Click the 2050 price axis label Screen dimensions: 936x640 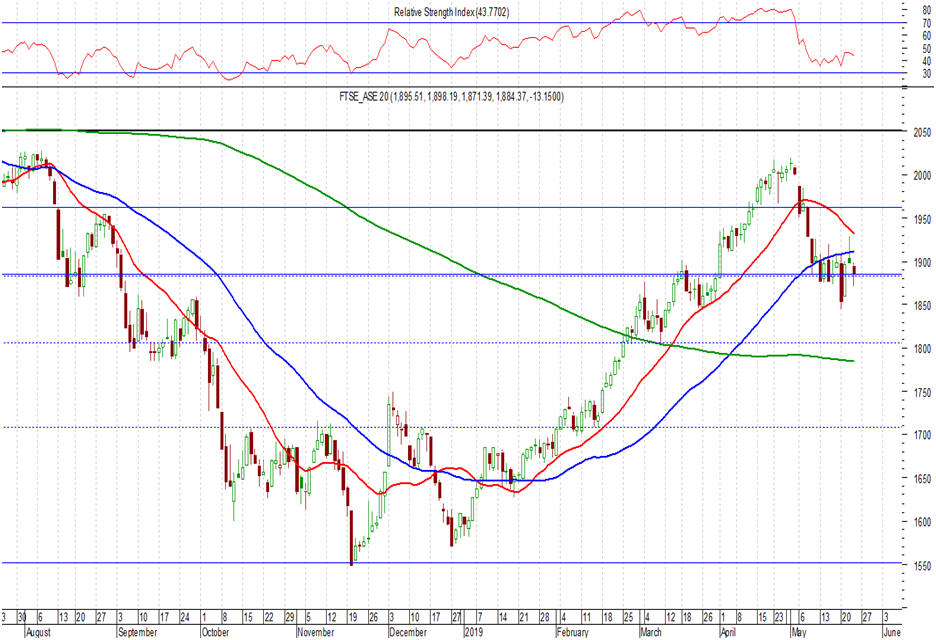[922, 133]
